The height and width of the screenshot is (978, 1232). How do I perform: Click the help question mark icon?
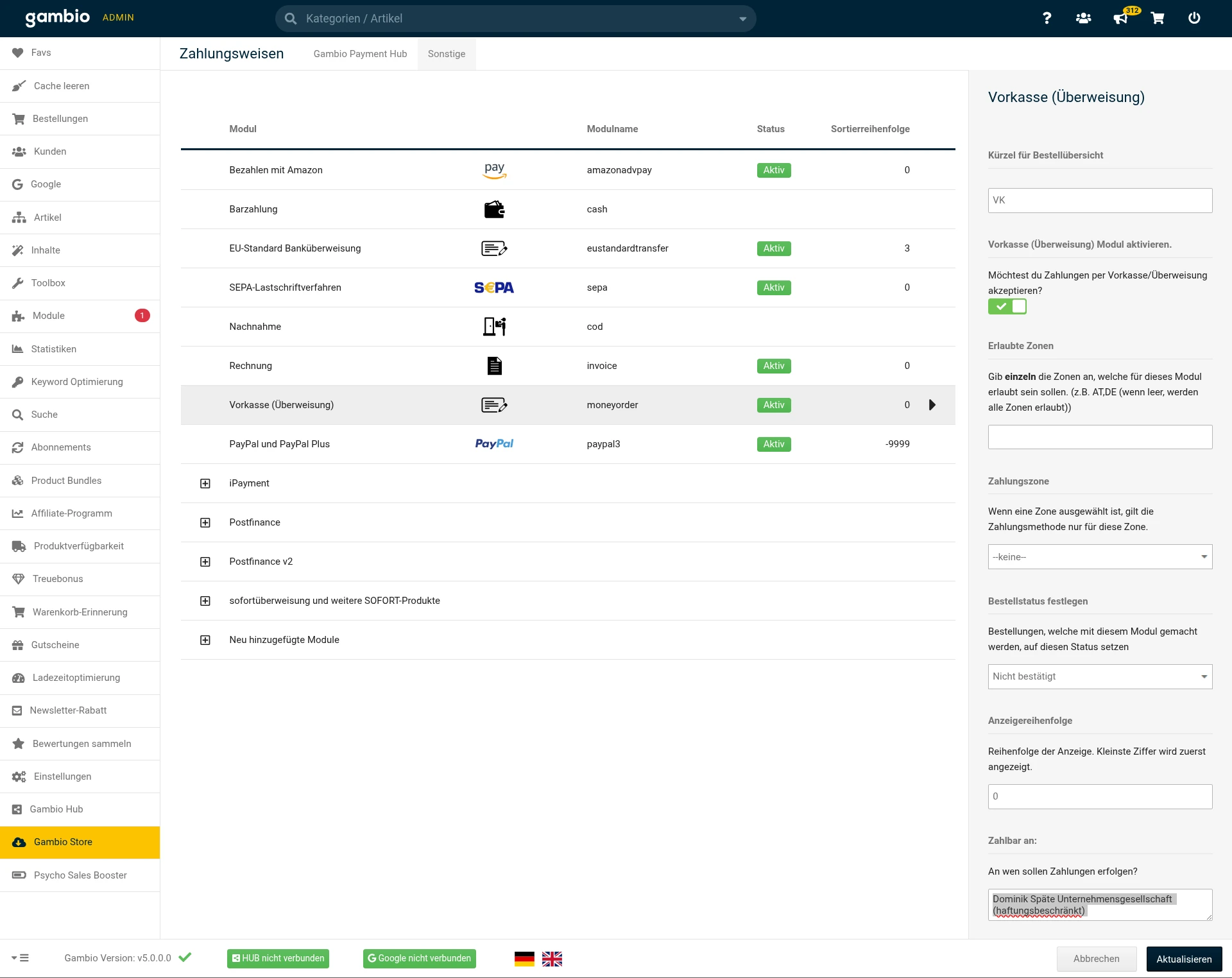point(1047,18)
